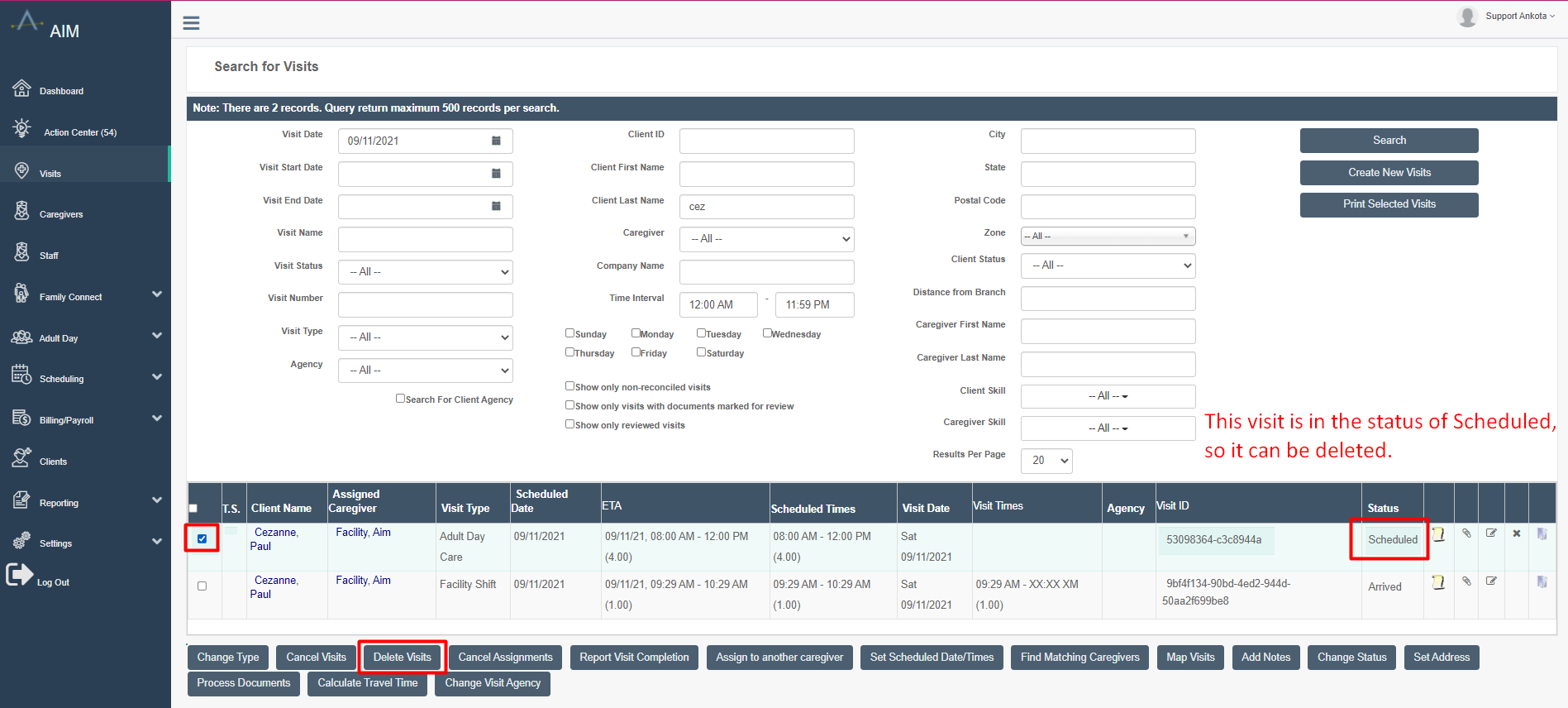Click the Time Interval start time field

718,304
